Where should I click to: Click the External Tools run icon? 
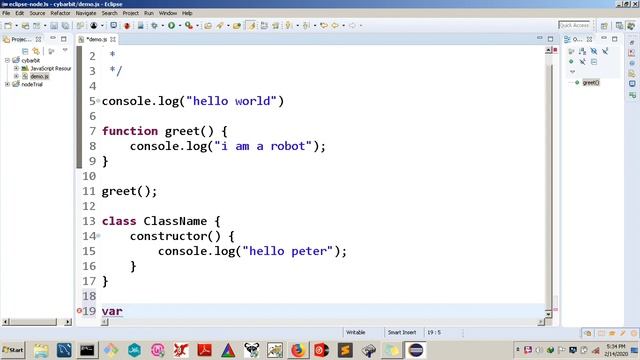coord(189,26)
